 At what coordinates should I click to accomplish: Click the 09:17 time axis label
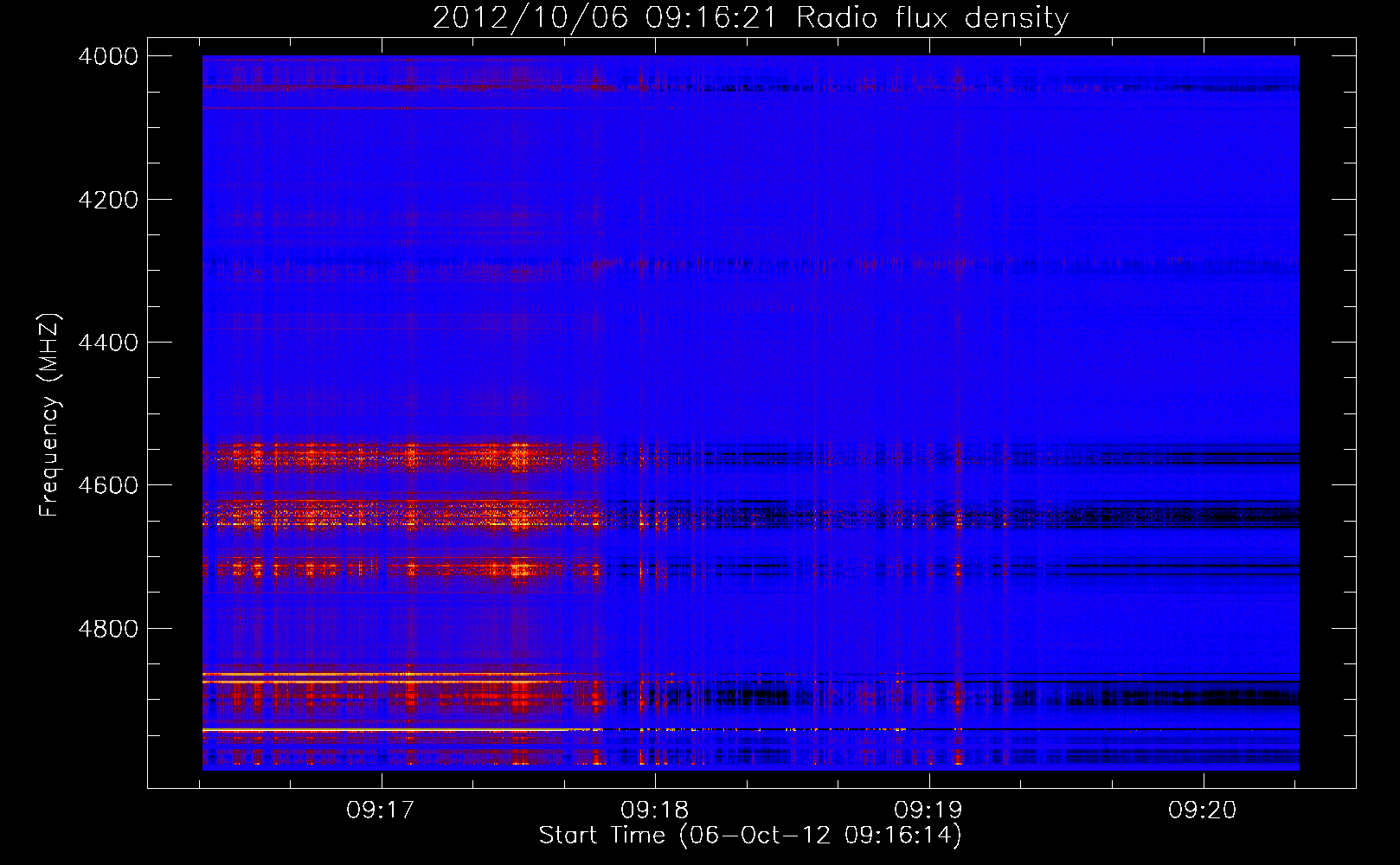coord(381,811)
